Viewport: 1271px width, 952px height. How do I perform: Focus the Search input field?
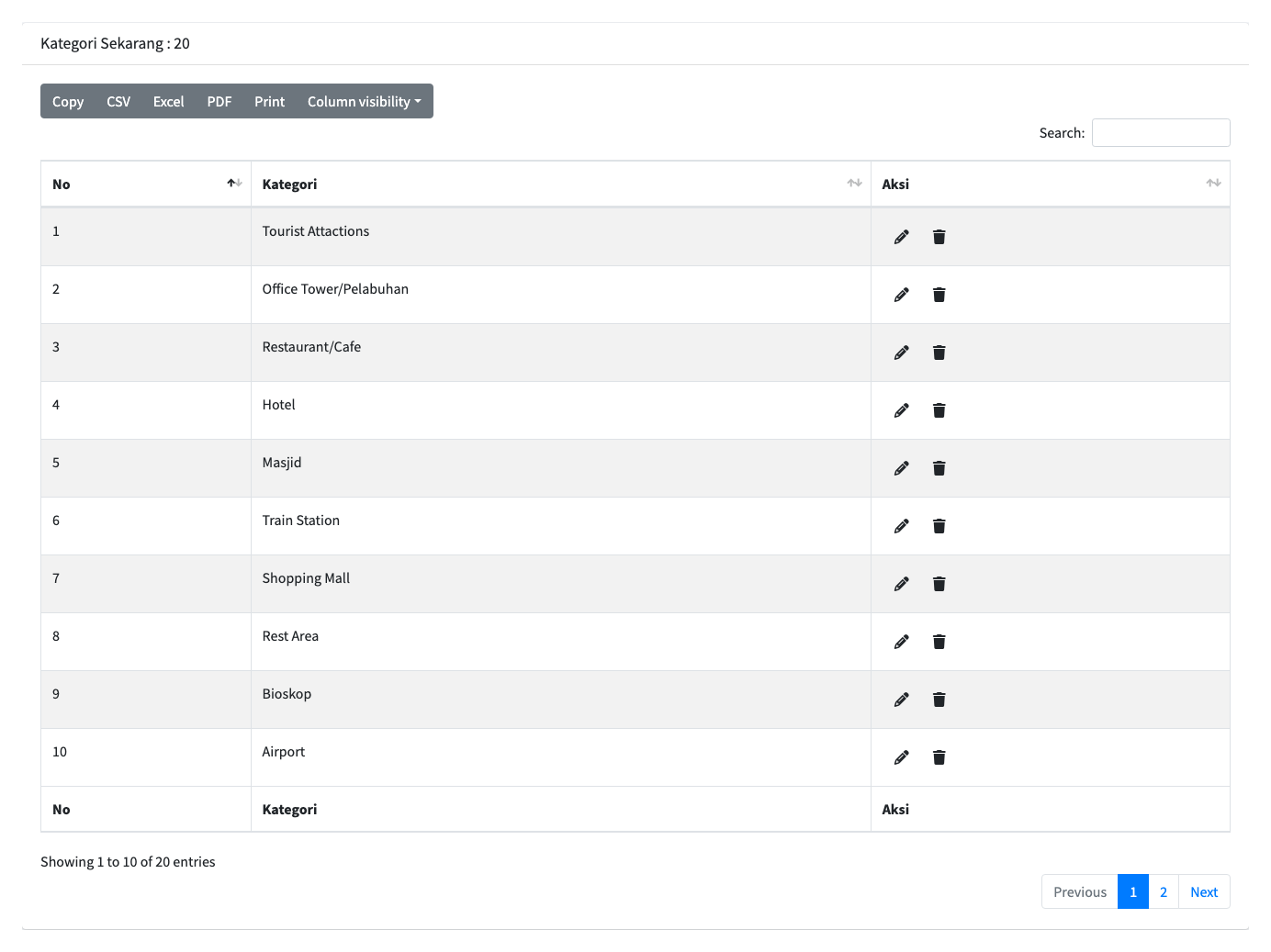1161,133
